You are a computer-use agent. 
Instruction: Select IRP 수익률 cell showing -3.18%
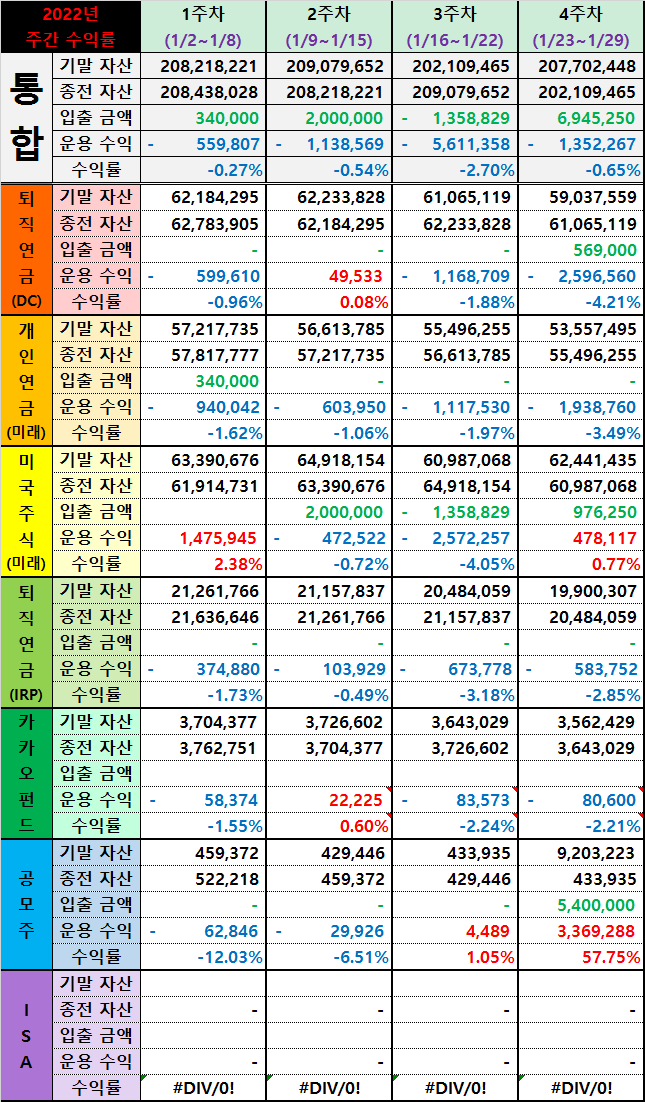click(455, 696)
